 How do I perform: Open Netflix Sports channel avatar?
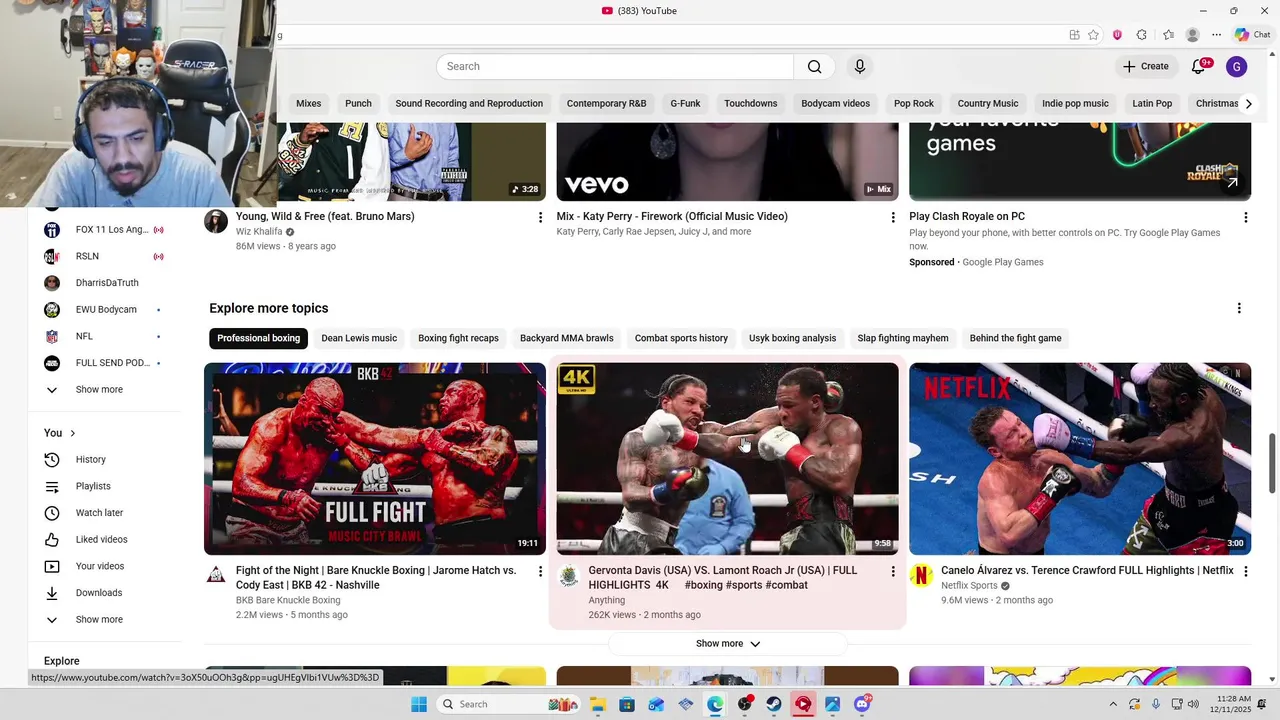(x=921, y=575)
